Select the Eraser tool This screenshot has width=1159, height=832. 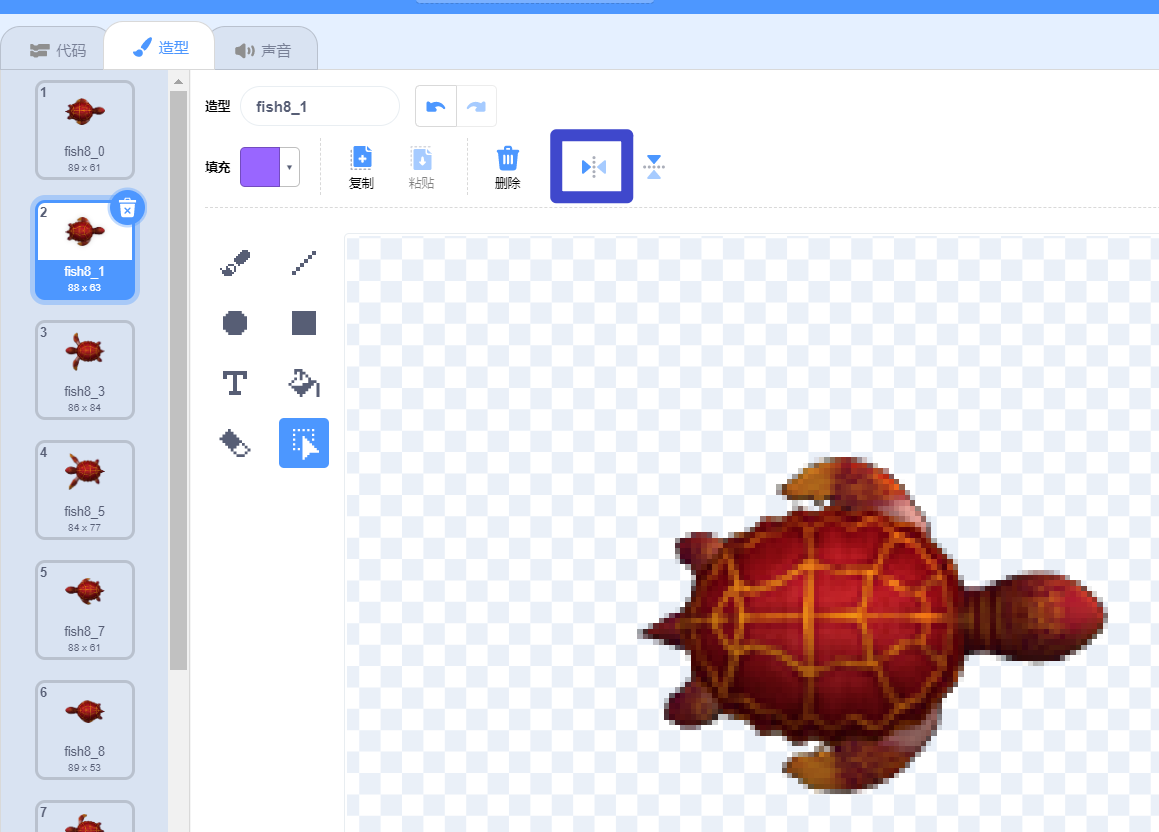click(x=235, y=442)
